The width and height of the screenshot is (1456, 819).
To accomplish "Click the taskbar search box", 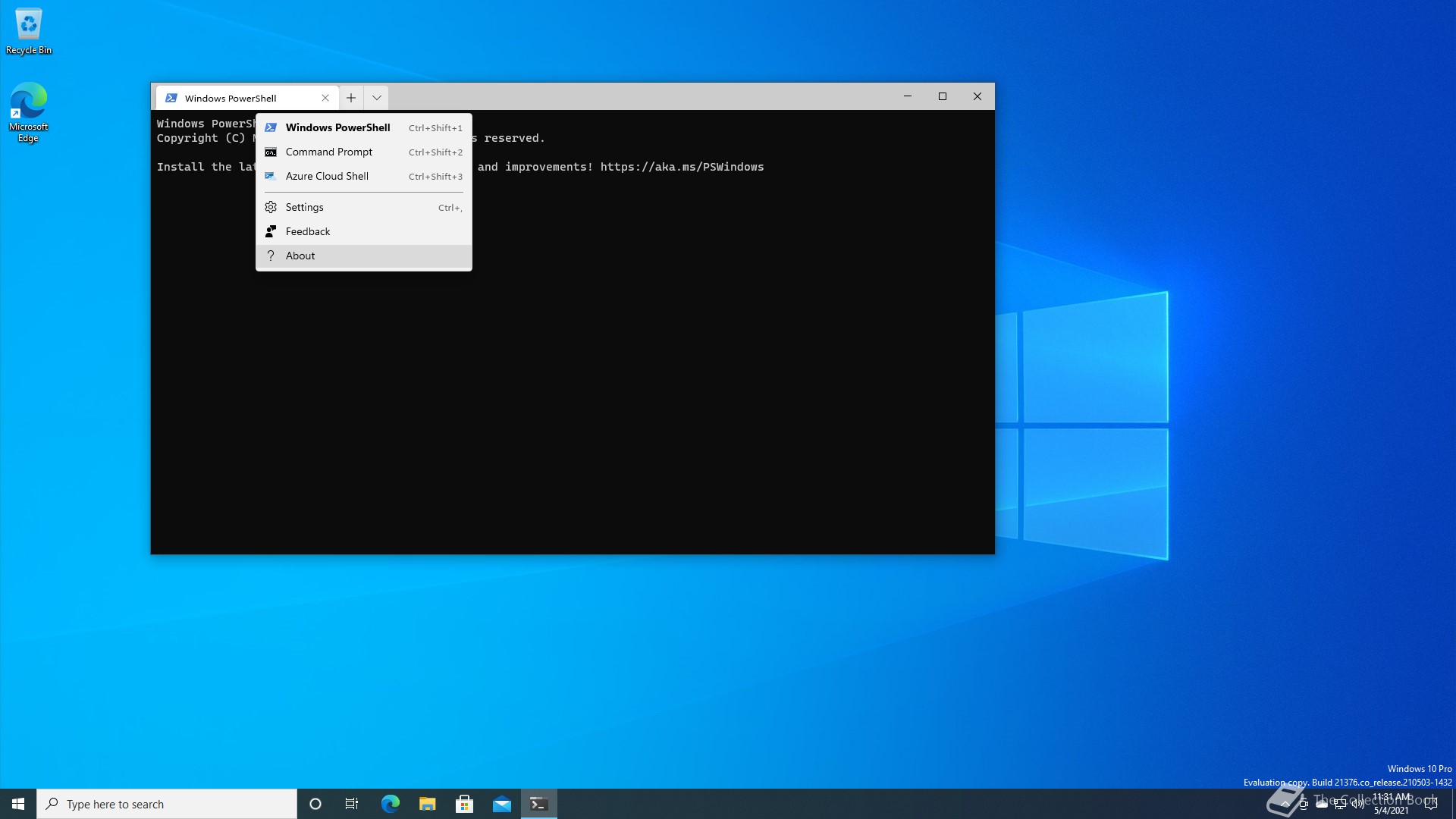I will 167,804.
